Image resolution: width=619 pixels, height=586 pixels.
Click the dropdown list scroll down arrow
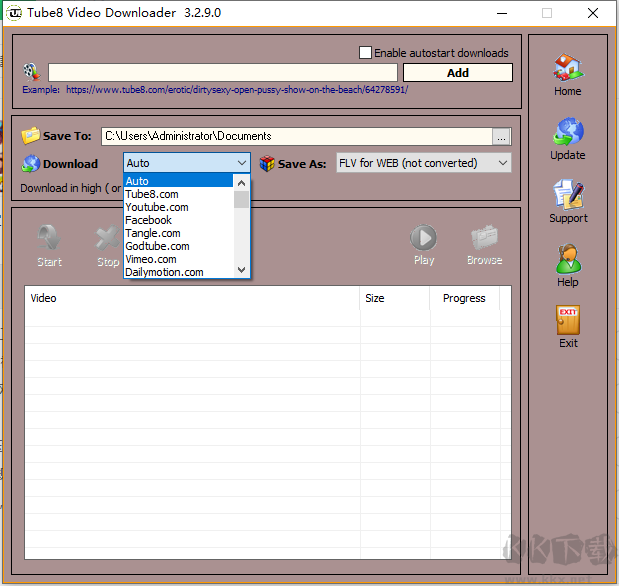tap(241, 270)
